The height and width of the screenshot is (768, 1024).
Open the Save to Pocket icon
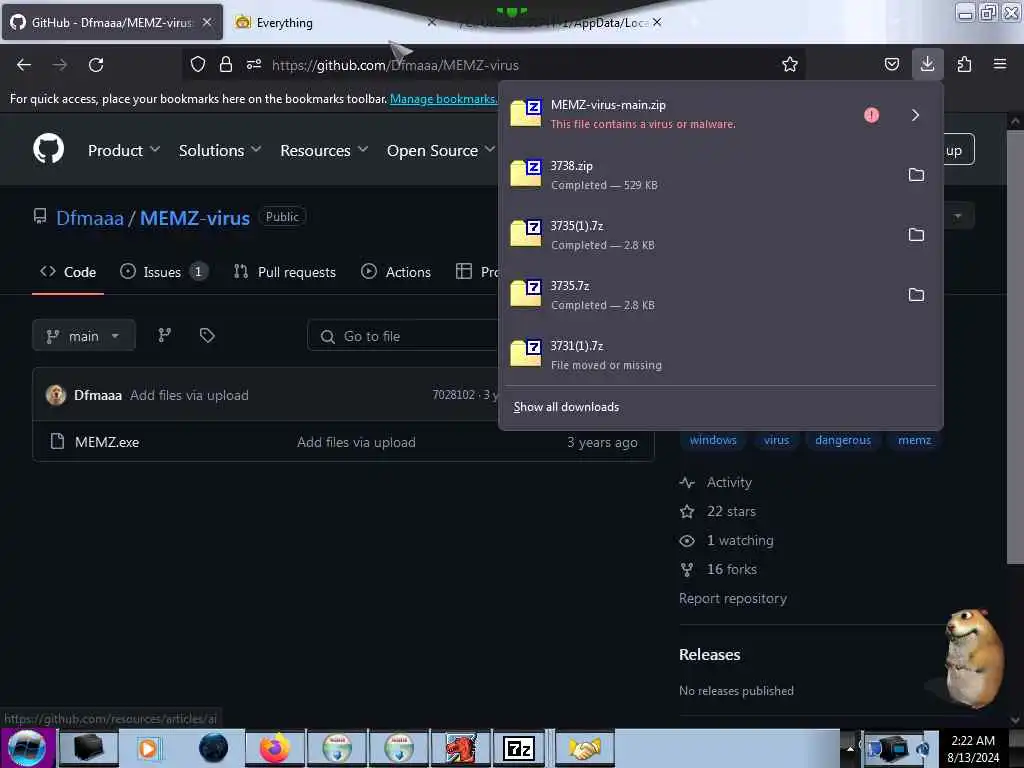[x=891, y=64]
